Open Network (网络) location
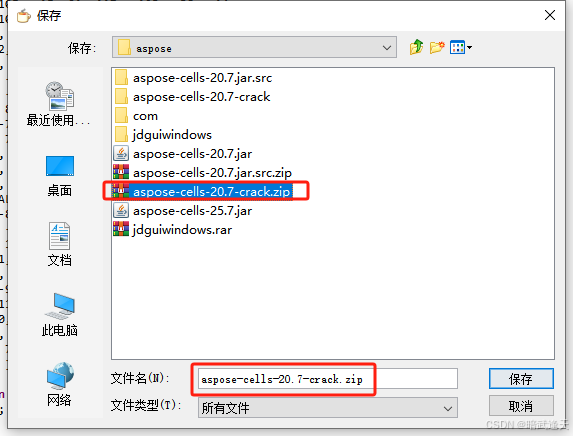The image size is (573, 436). (x=60, y=384)
